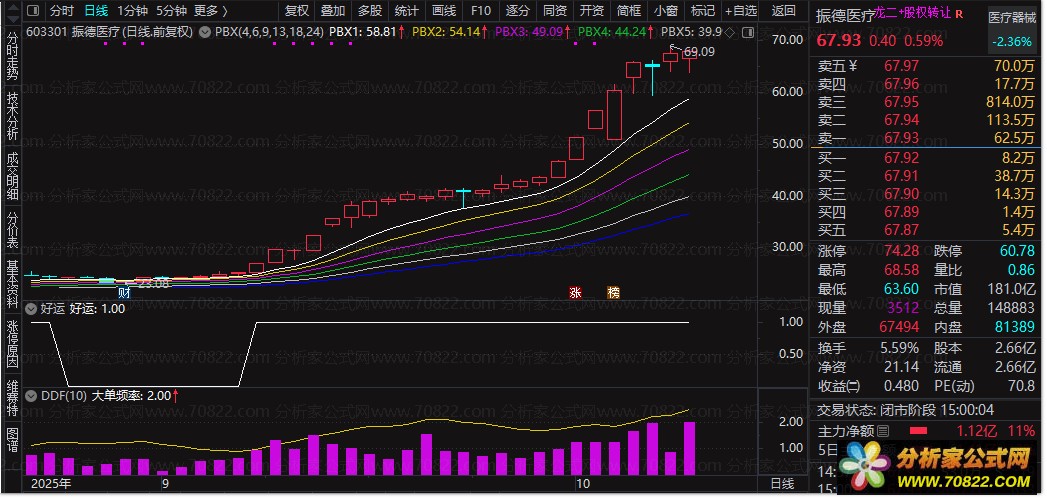
Task: Click the 同资 toolbar button
Action: pyautogui.click(x=554, y=11)
